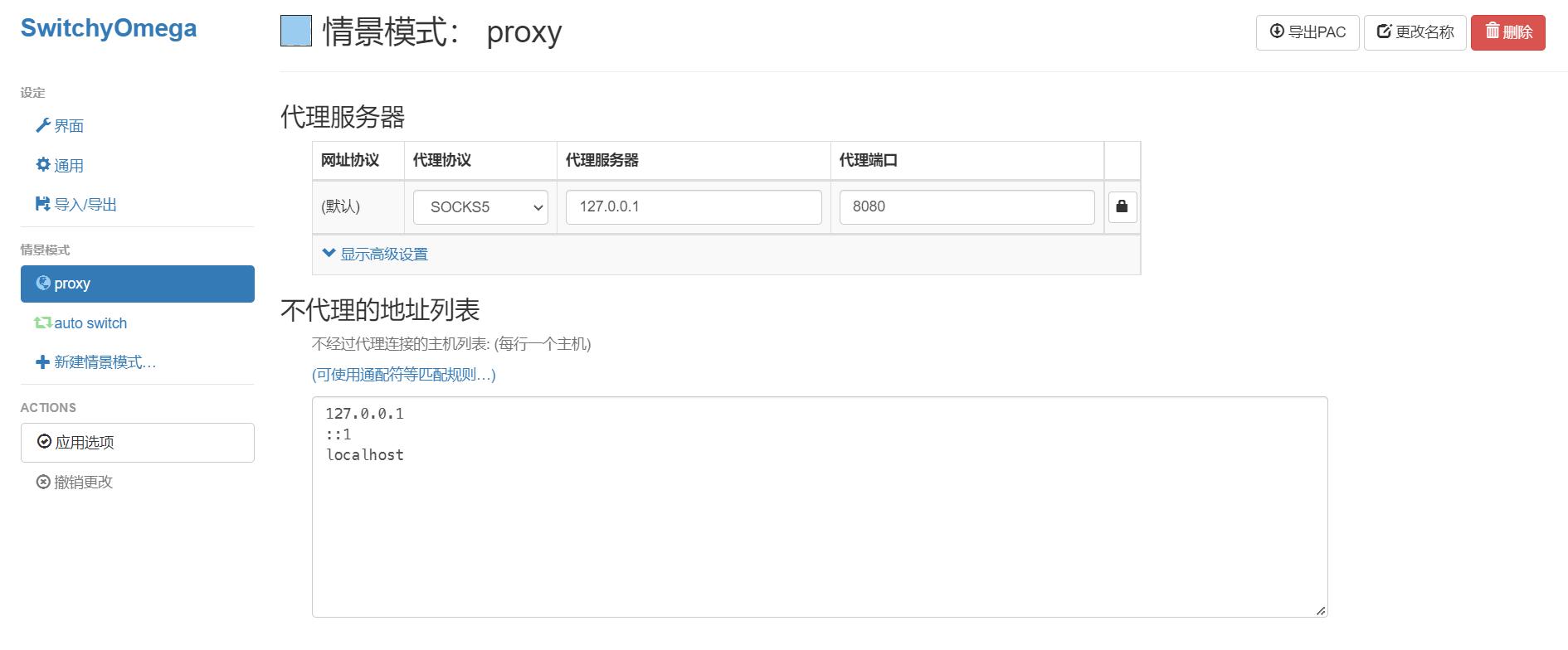
Task: Click the proxy server 127.0.0.1 field
Action: point(694,207)
